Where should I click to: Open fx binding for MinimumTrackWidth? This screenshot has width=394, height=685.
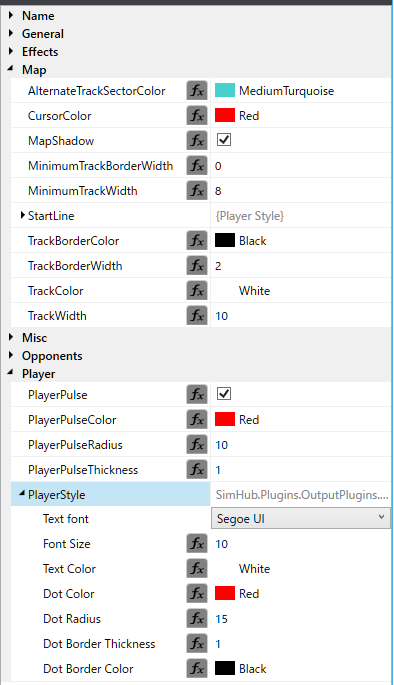(x=197, y=191)
